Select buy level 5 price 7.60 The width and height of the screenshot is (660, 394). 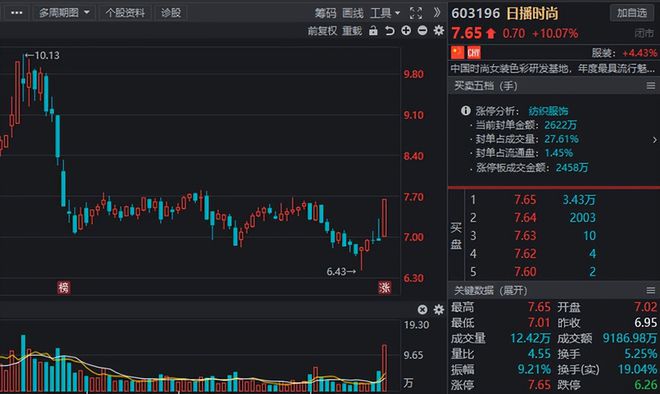[525, 272]
